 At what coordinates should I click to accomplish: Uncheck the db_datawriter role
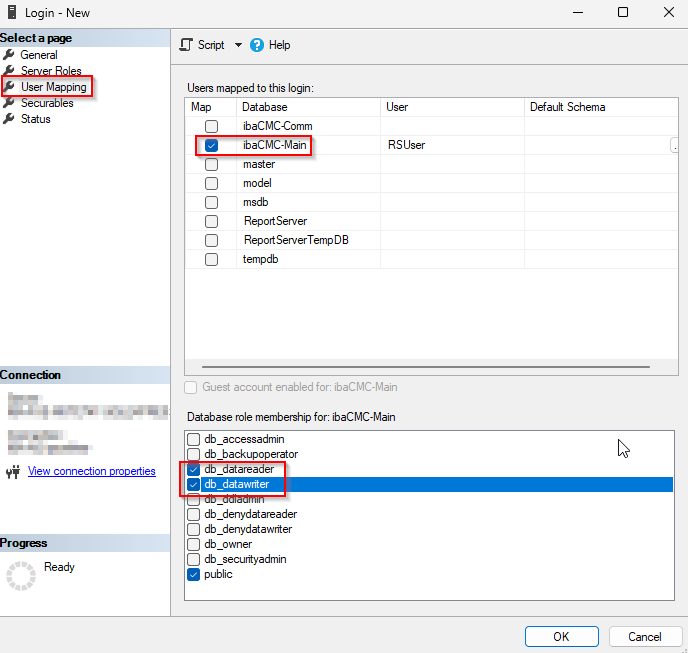coord(194,484)
